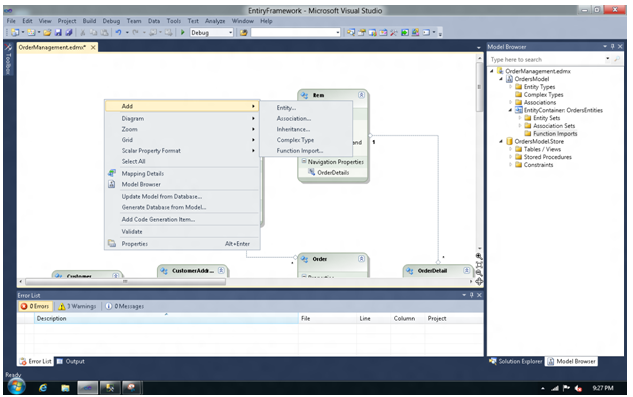The image size is (633, 397).
Task: Click the Description column header
Action: point(166,319)
